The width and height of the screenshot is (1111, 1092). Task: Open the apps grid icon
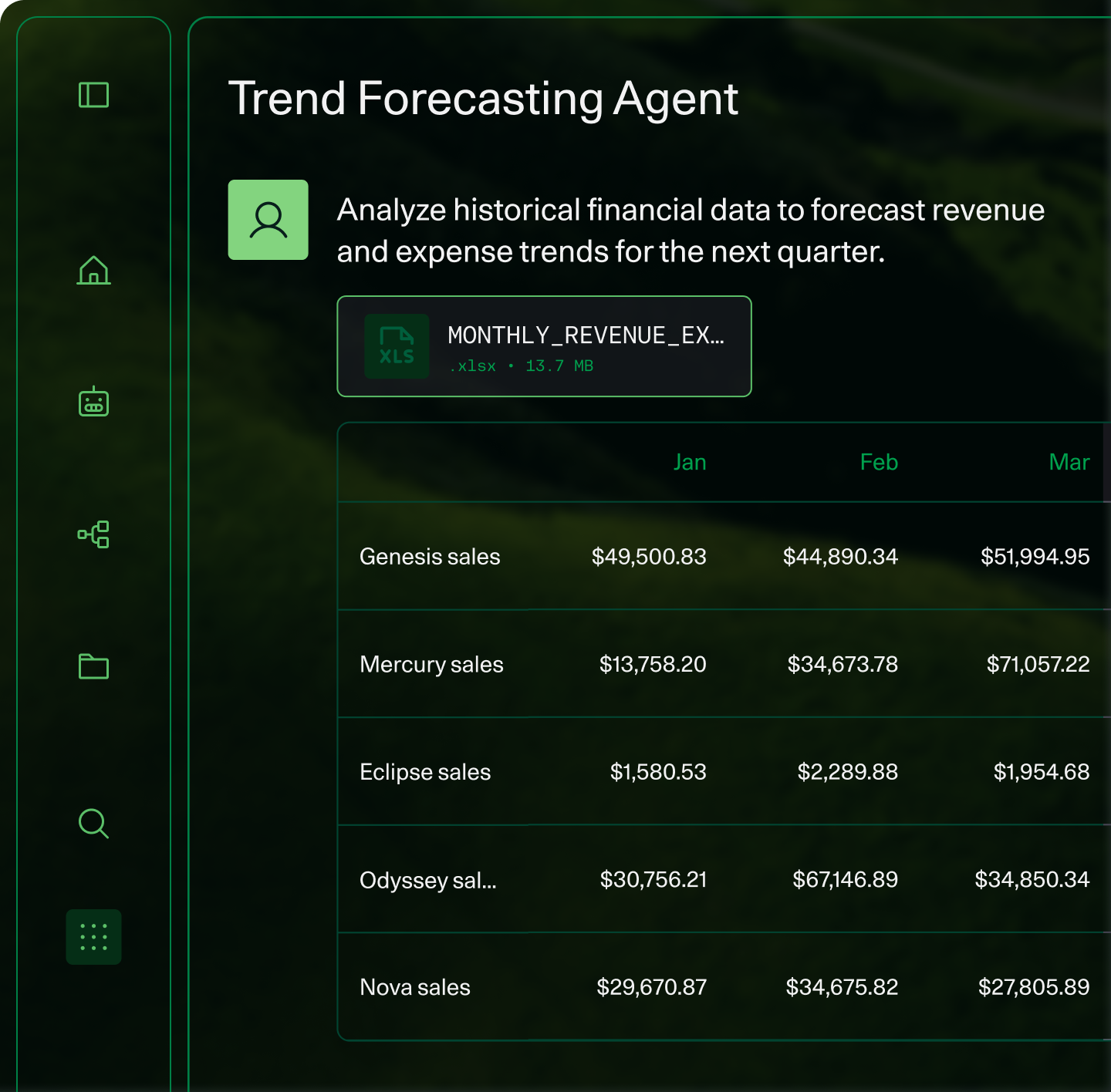click(93, 937)
